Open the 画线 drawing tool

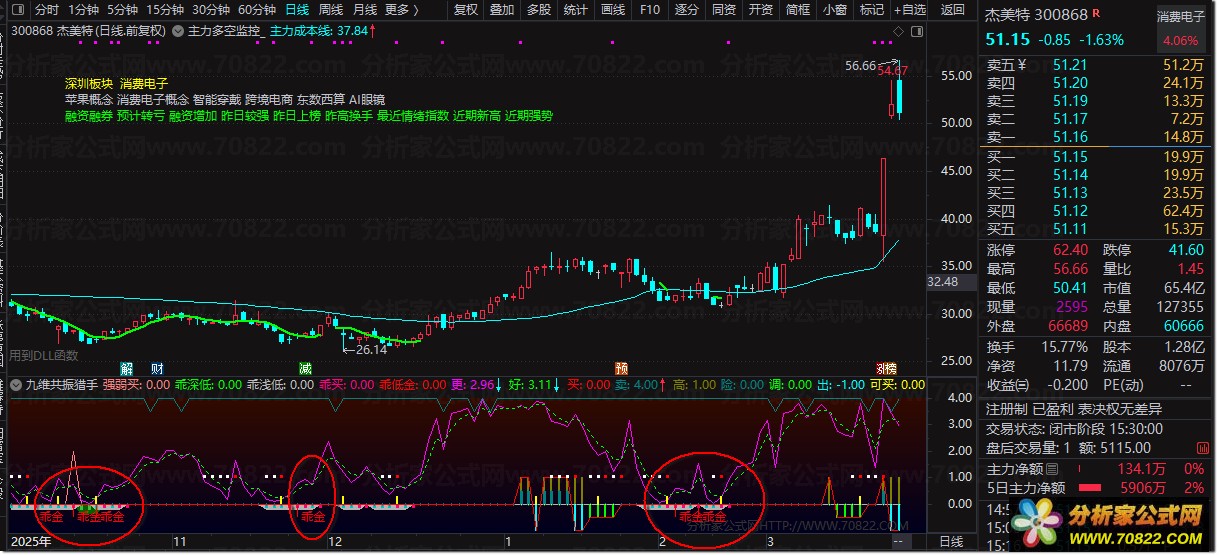[x=612, y=10]
